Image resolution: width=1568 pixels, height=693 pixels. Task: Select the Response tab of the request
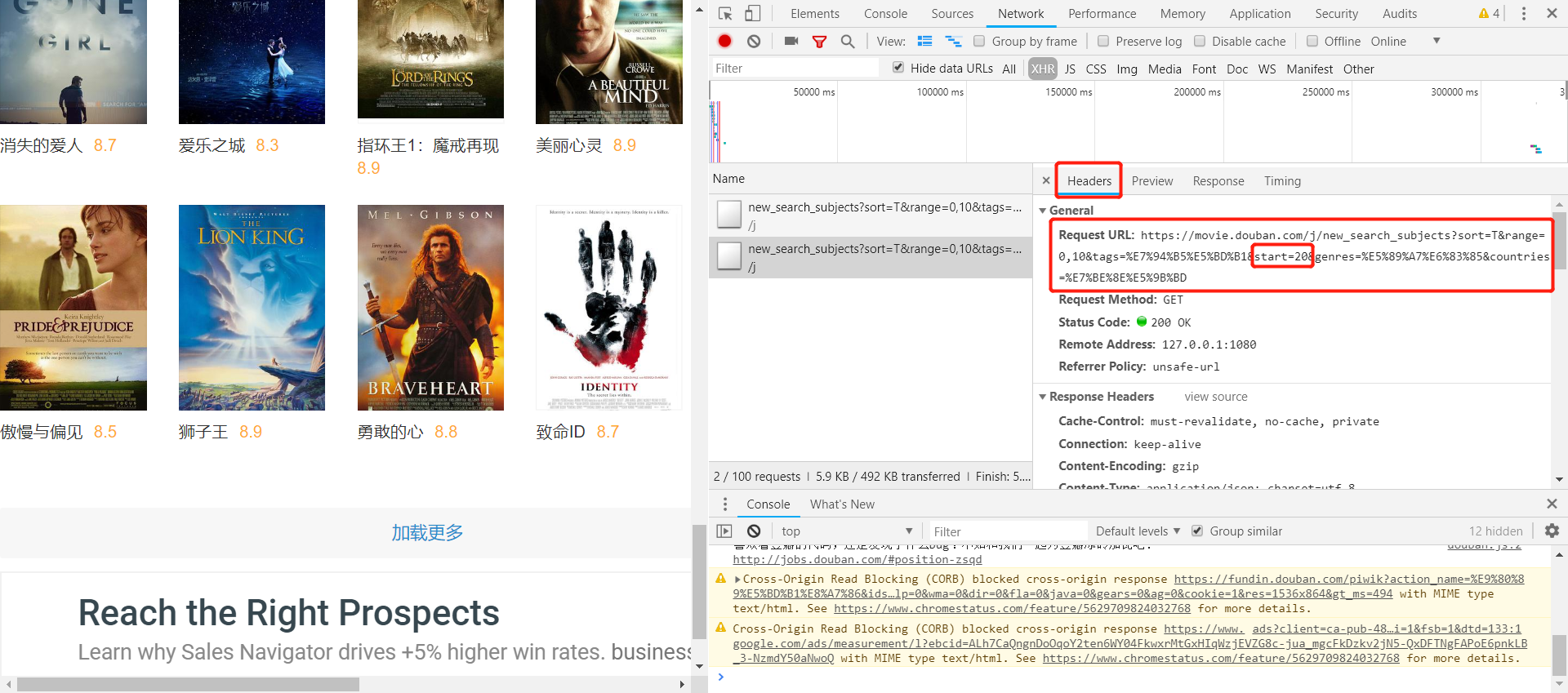point(1218,180)
